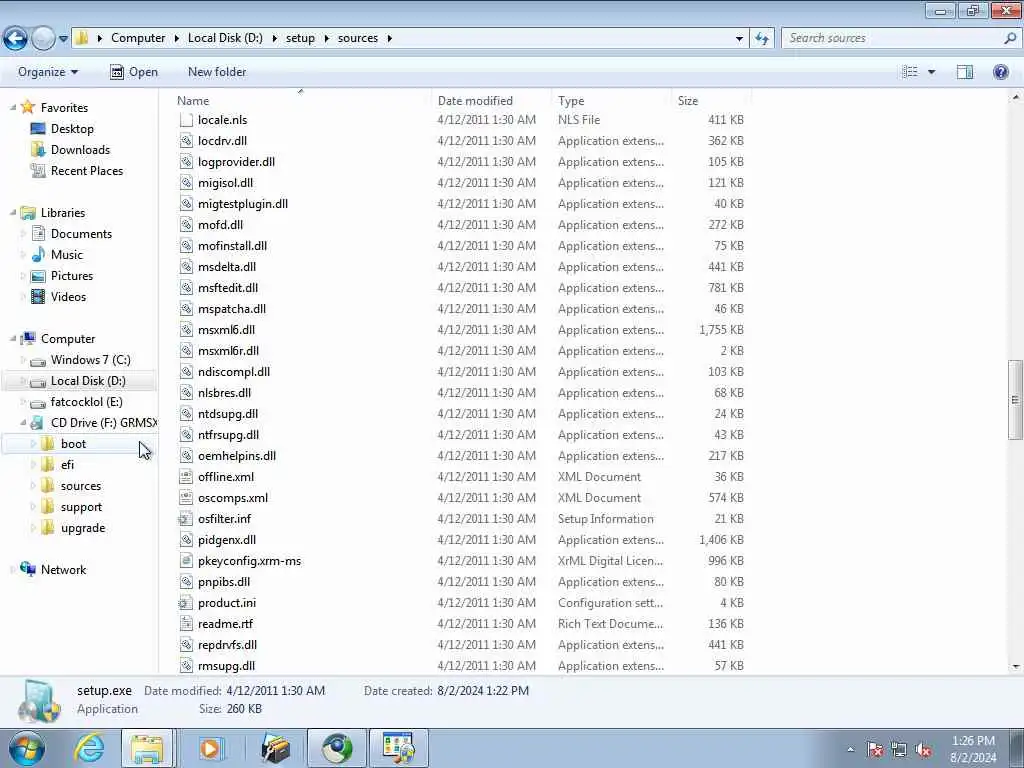The image size is (1024, 768).
Task: Select the fatcocklol (E:) drive
Action: (x=86, y=402)
